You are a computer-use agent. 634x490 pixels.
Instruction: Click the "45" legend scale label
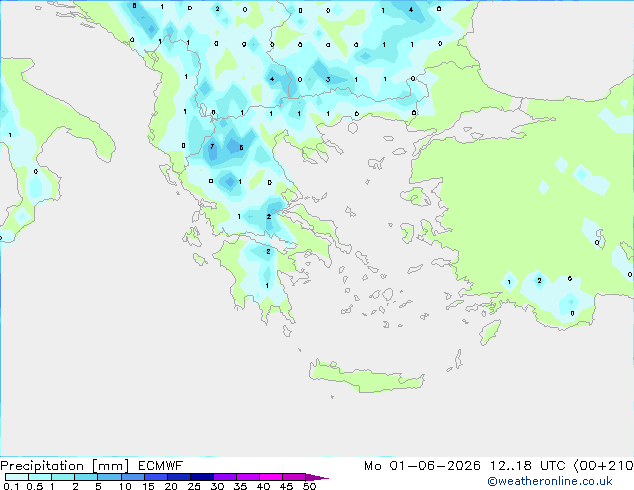pyautogui.click(x=286, y=486)
